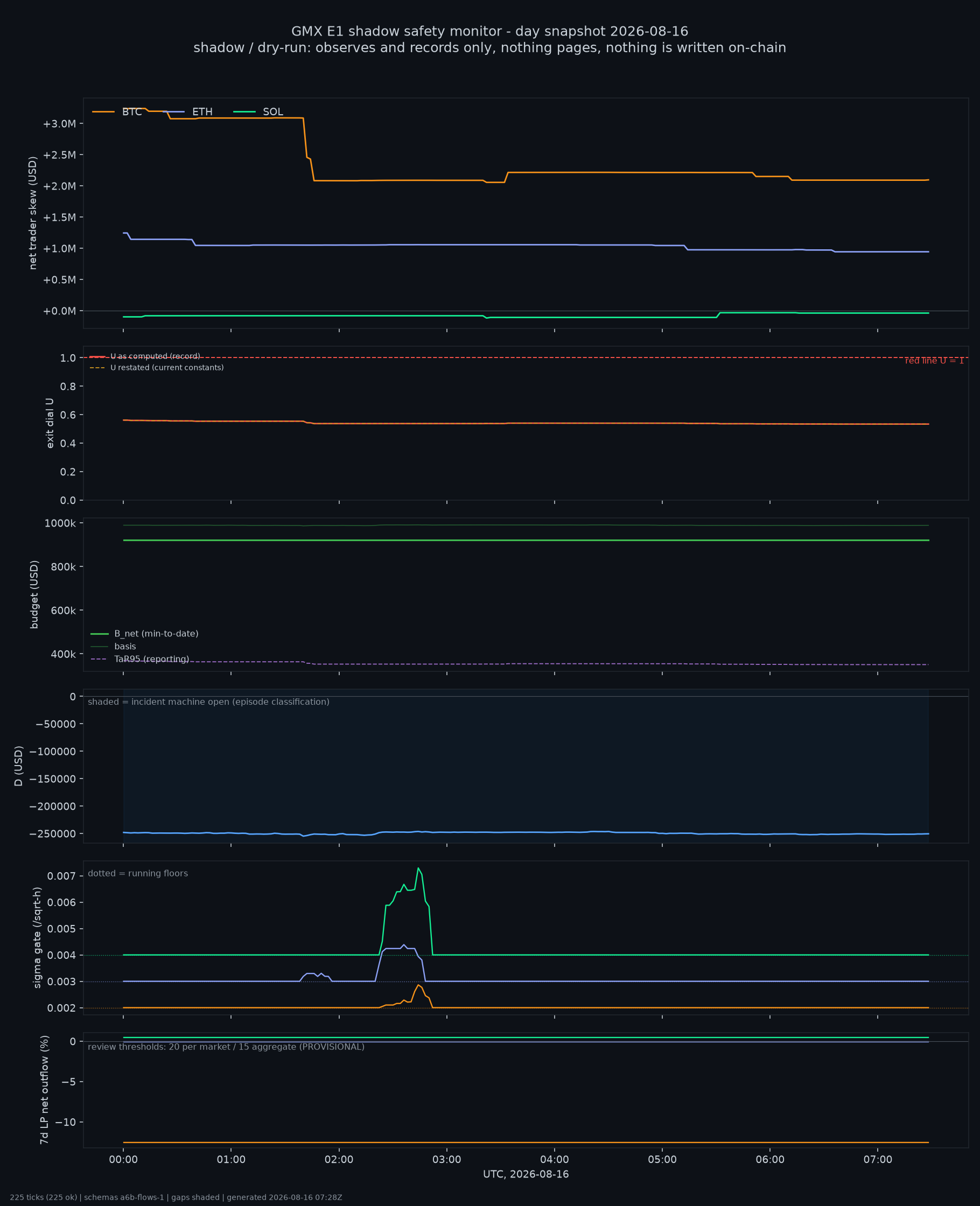
Task: Click the '0.007' tick label
Action: pos(61,877)
